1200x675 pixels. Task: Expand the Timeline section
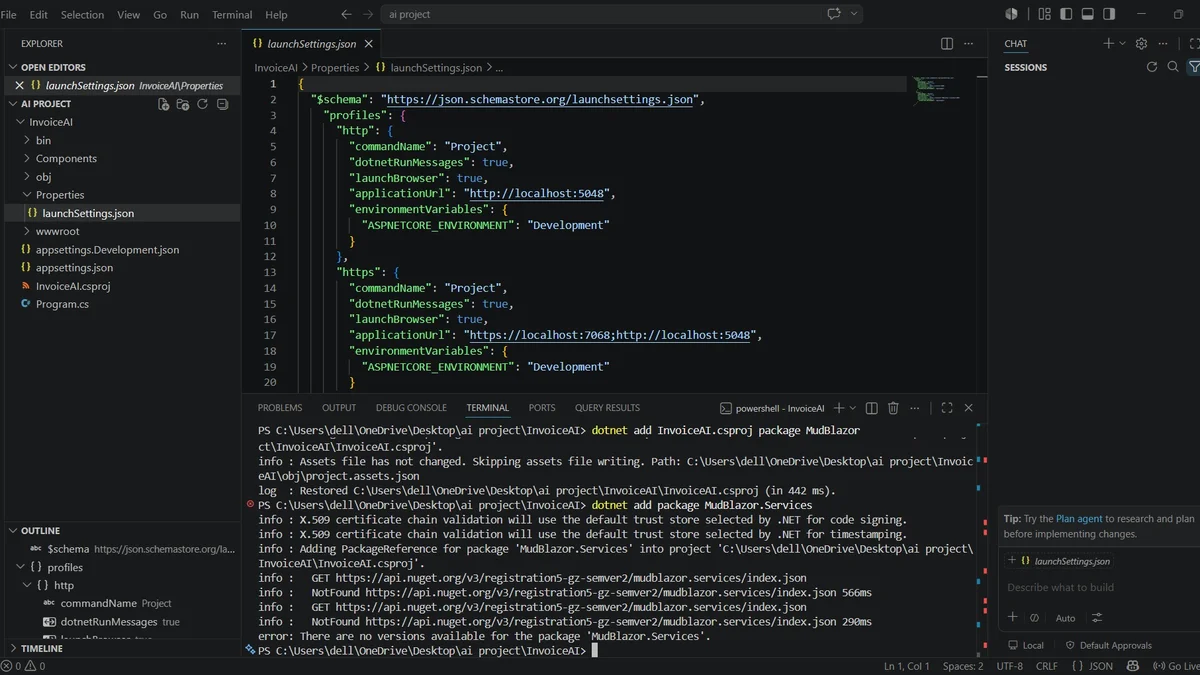click(42, 649)
